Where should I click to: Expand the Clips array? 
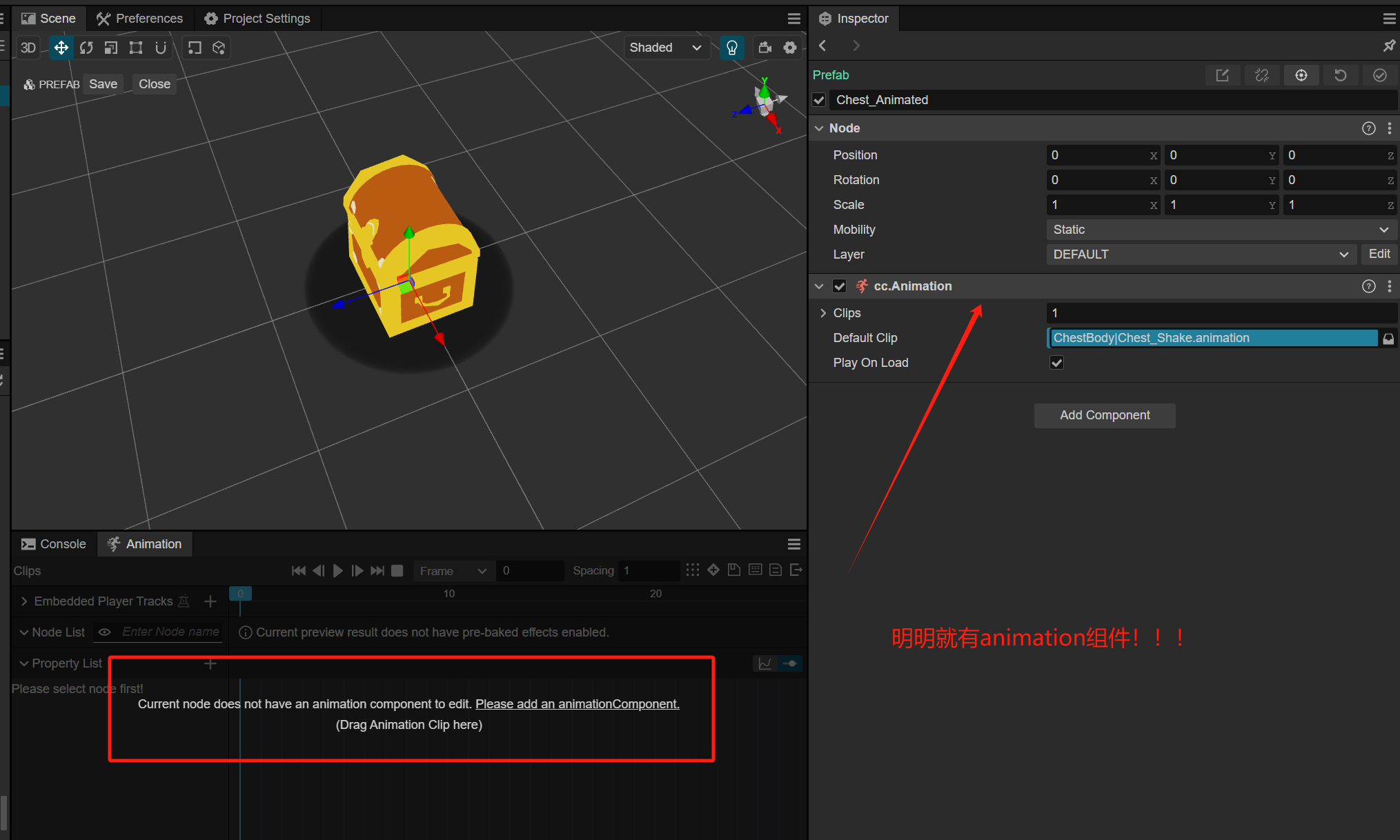coord(823,313)
